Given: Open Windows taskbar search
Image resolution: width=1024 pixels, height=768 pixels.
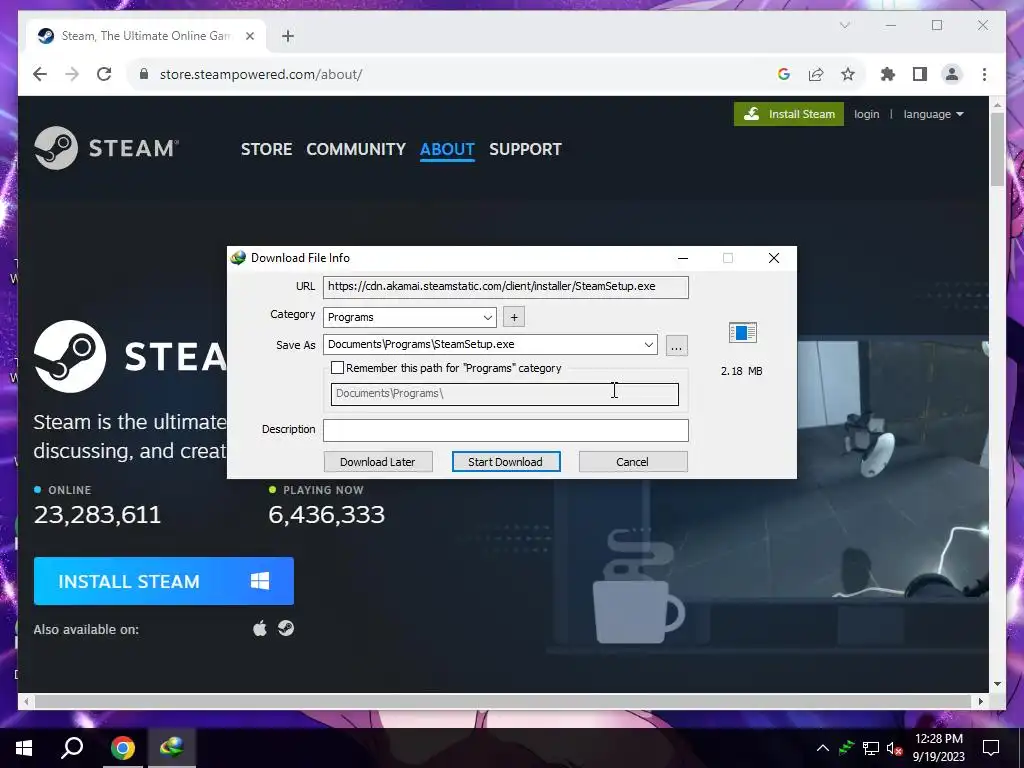Looking at the screenshot, I should coord(72,748).
